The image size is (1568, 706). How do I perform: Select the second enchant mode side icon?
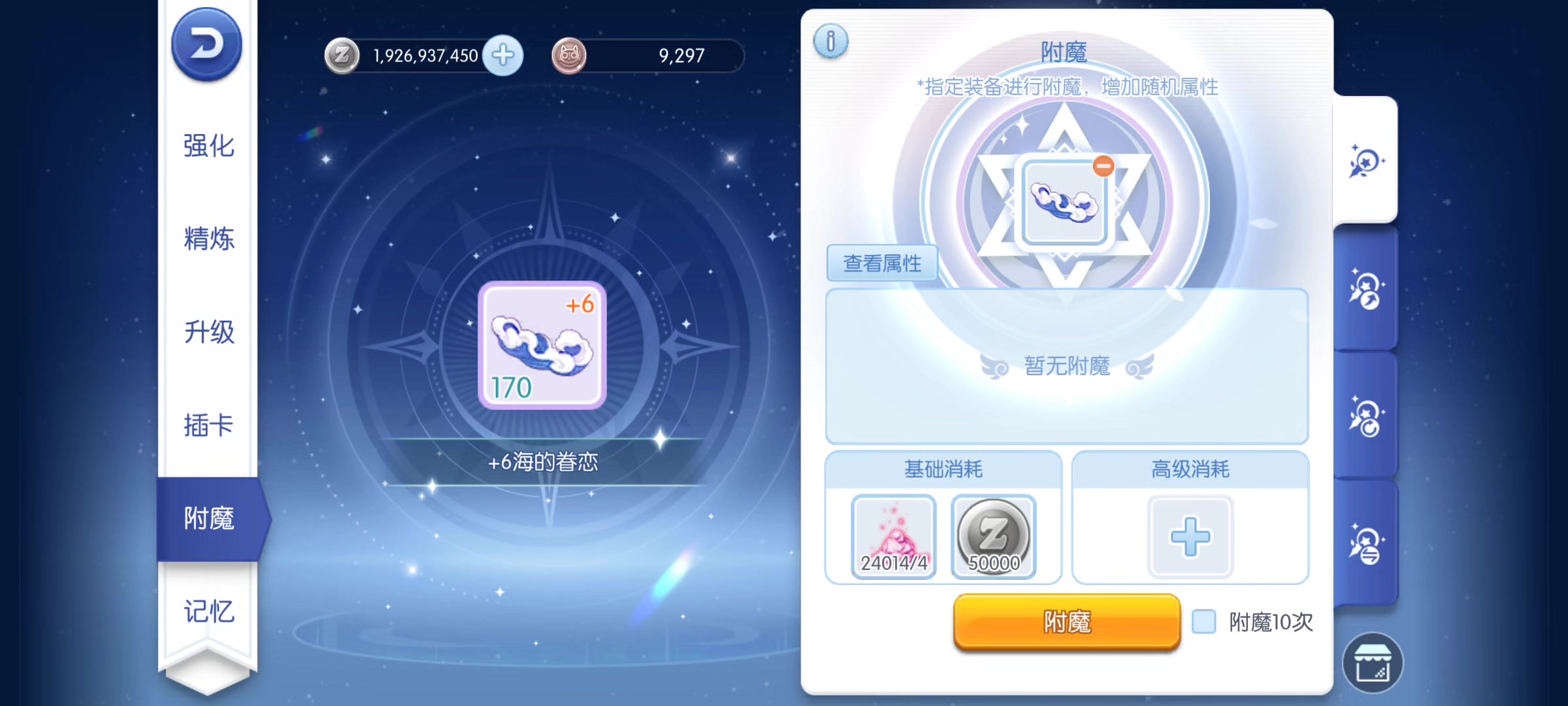pyautogui.click(x=1365, y=290)
